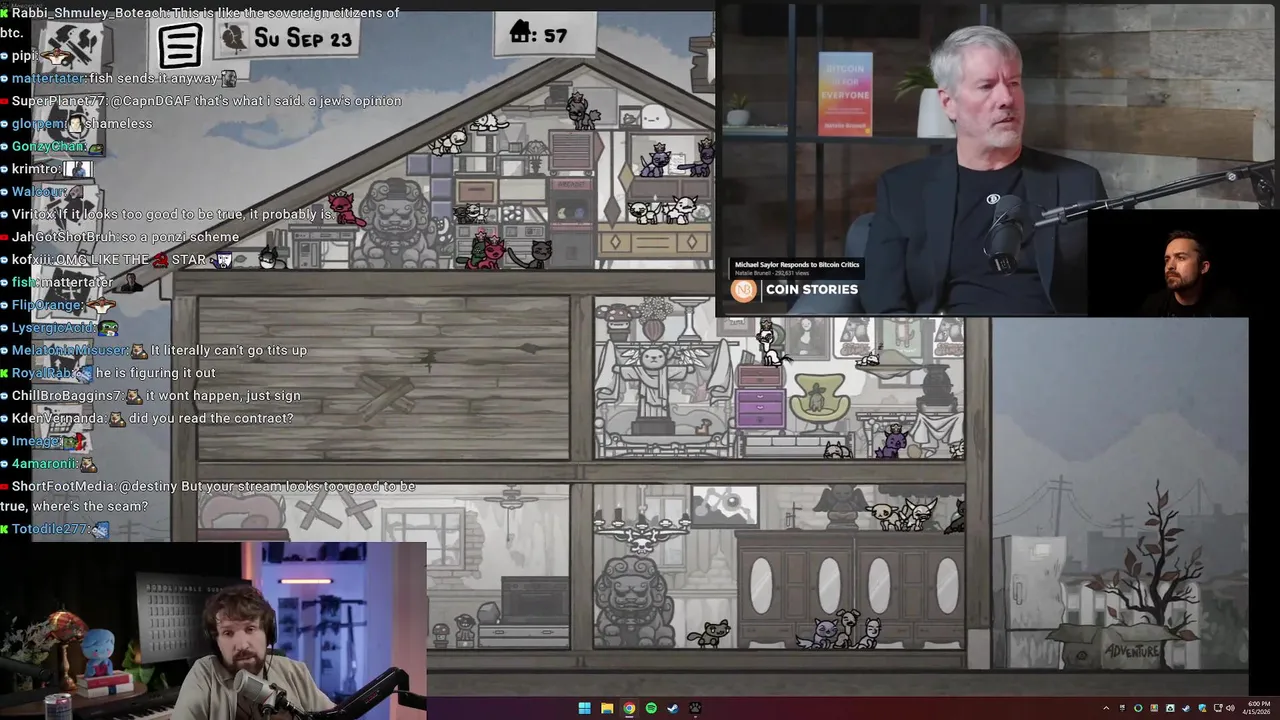
Task: Click chat username Rabbi_Shmuley_Boteach
Action: tap(91, 13)
